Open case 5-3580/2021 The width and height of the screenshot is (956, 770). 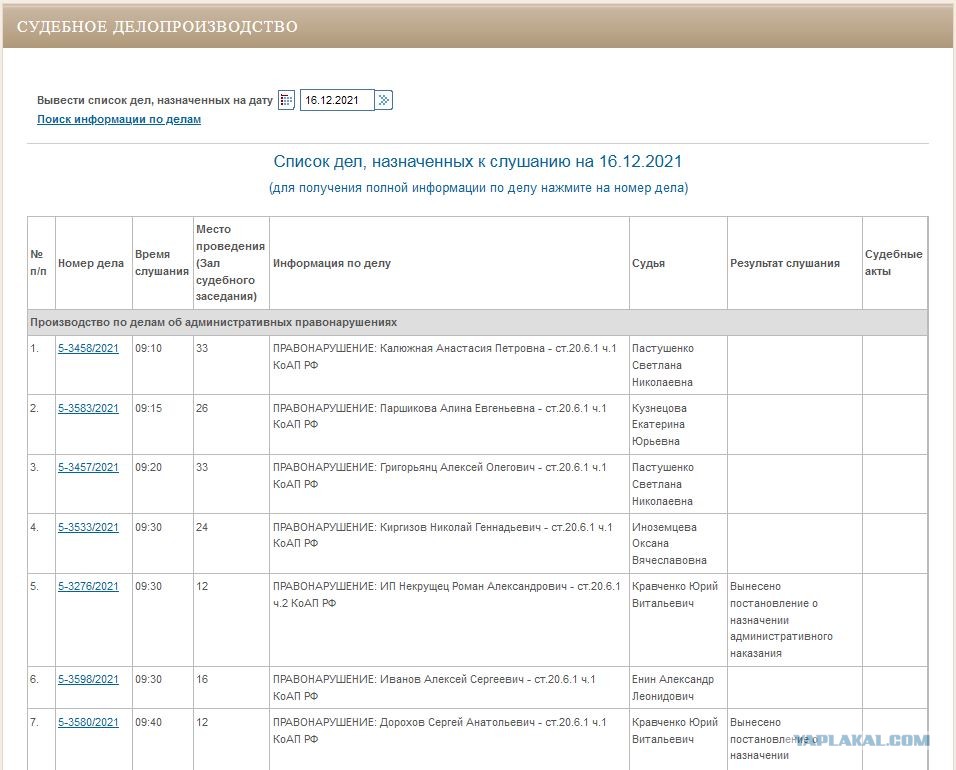(88, 722)
